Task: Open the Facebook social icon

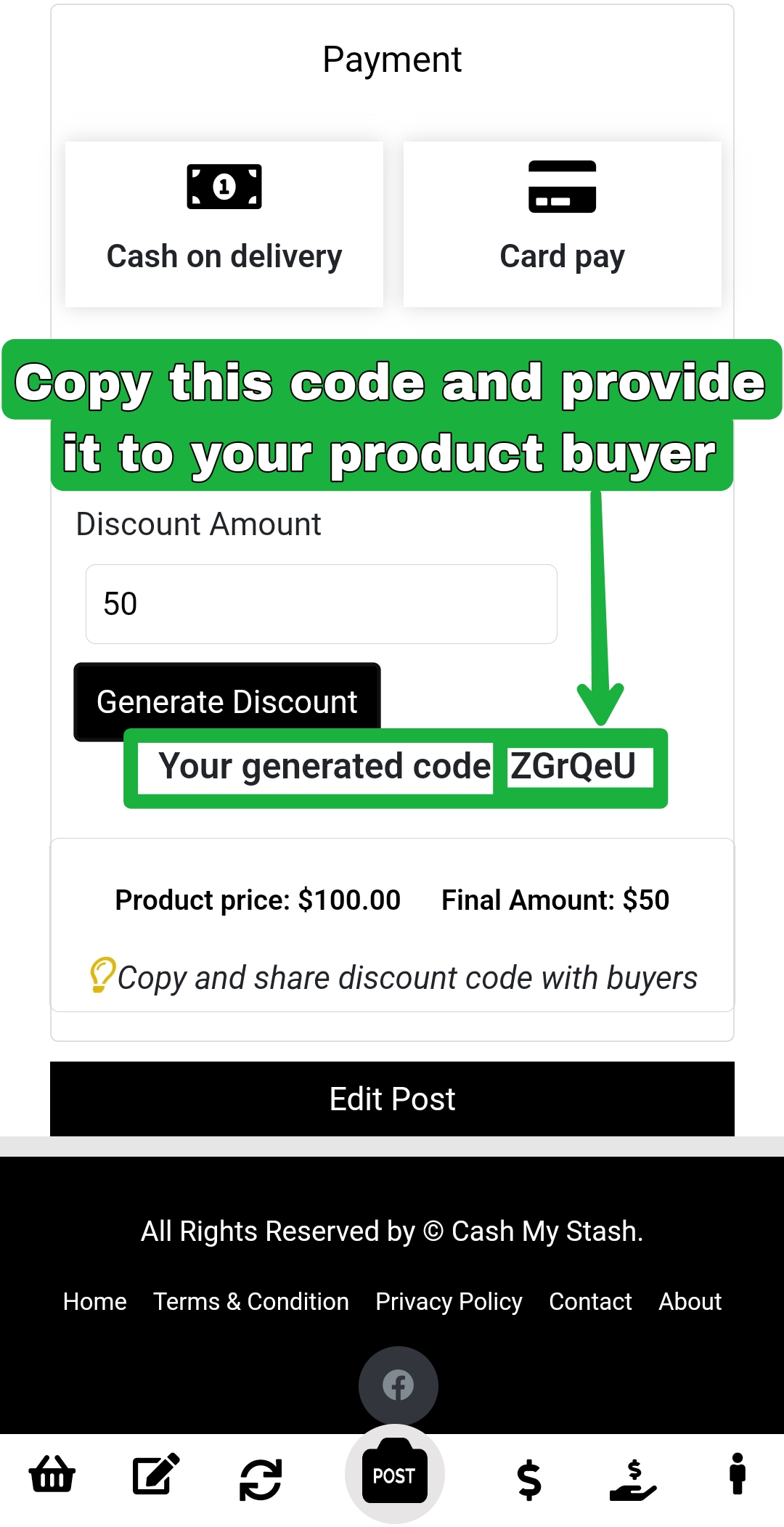Action: pyautogui.click(x=398, y=1385)
